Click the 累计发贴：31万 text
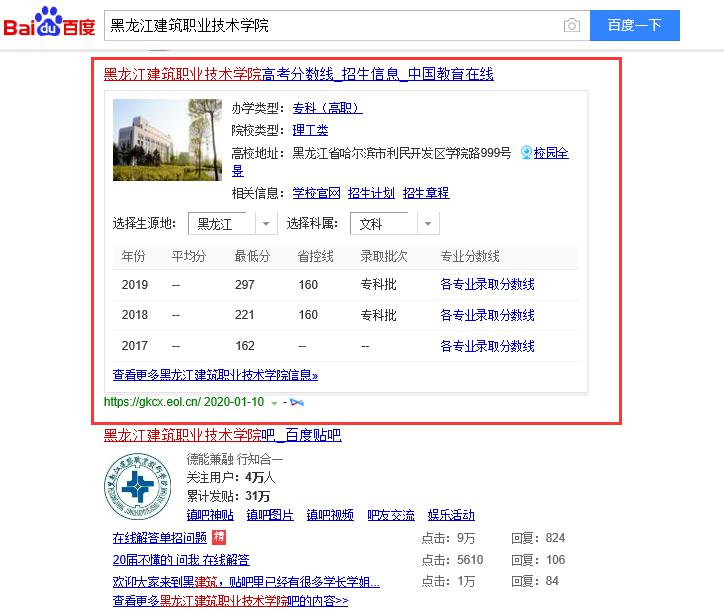Viewport: 724px width, 610px height. [x=228, y=496]
